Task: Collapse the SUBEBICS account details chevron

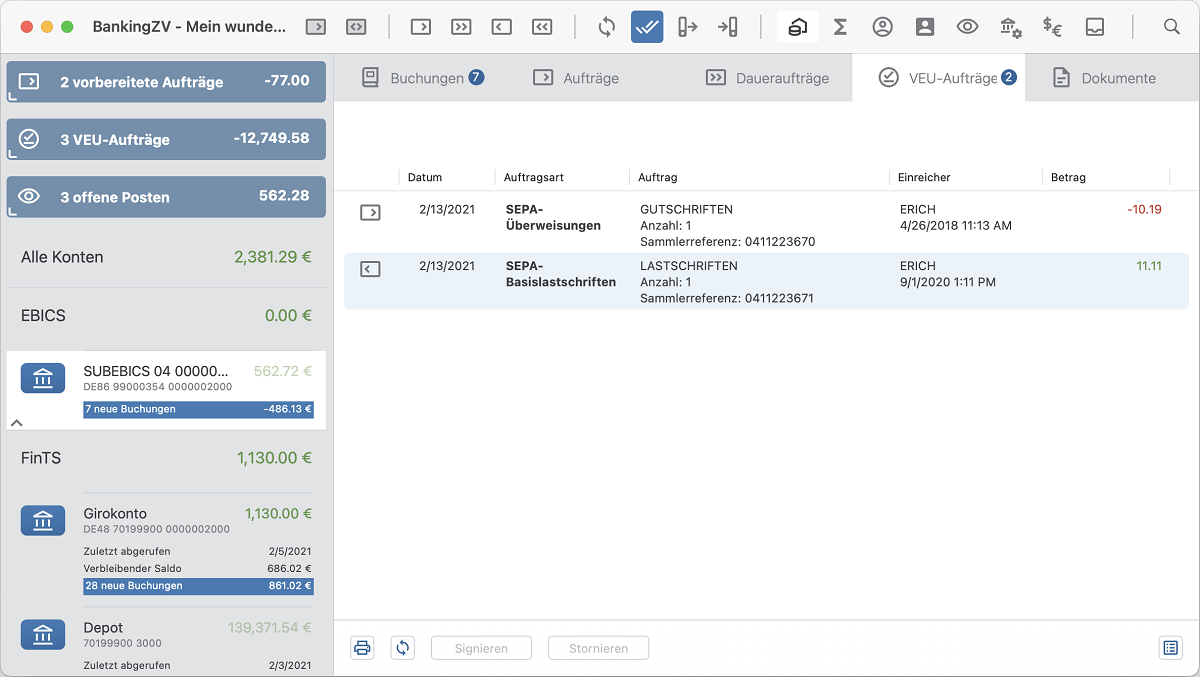Action: [16, 423]
